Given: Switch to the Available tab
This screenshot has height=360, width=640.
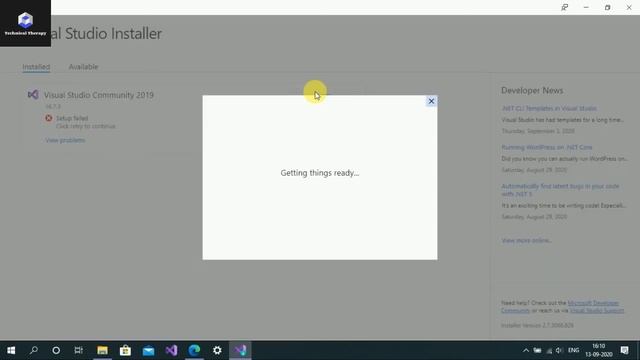Looking at the screenshot, I should point(83,67).
